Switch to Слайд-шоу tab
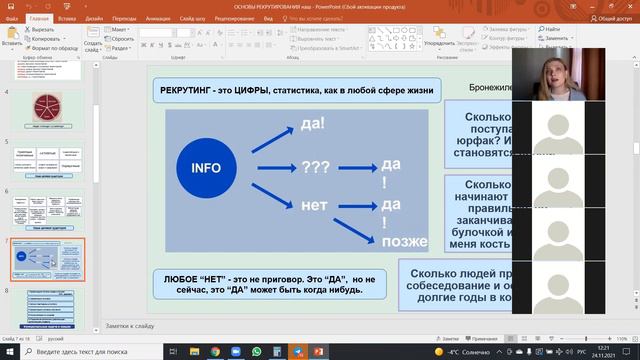The image size is (640, 360). point(192,18)
